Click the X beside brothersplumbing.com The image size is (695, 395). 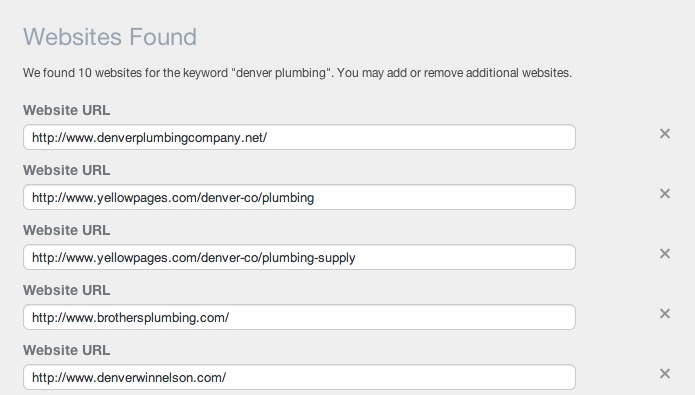[x=664, y=313]
